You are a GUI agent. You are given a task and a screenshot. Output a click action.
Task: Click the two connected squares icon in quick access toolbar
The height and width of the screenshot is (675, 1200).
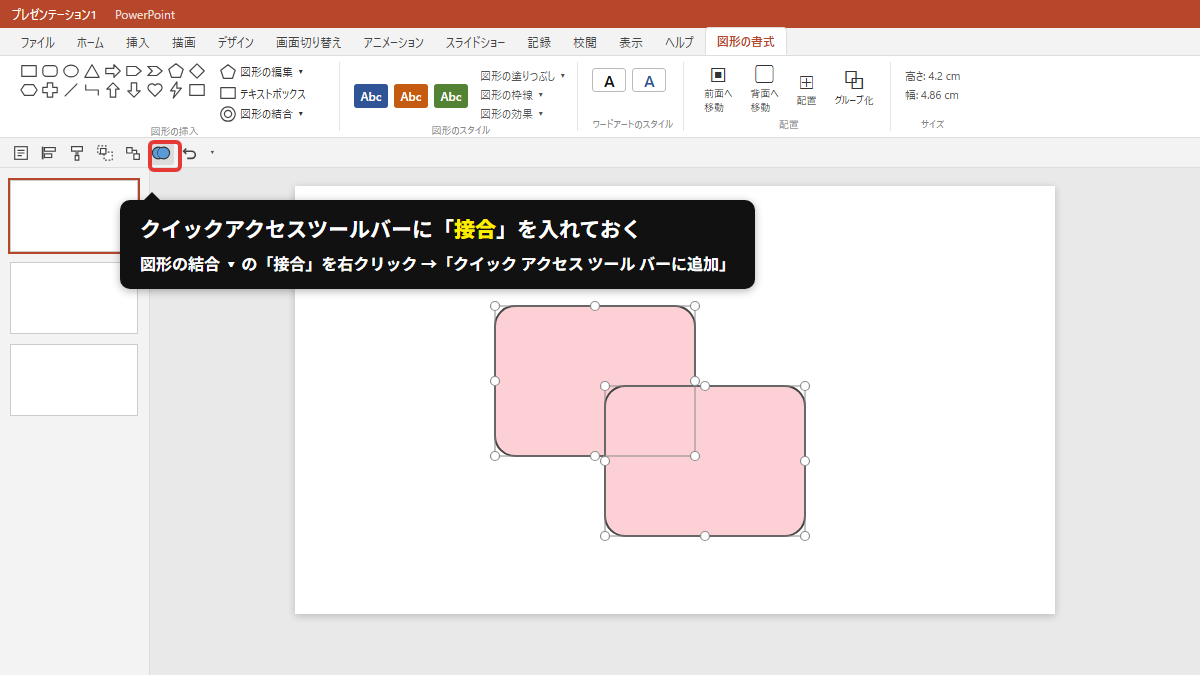tap(133, 153)
